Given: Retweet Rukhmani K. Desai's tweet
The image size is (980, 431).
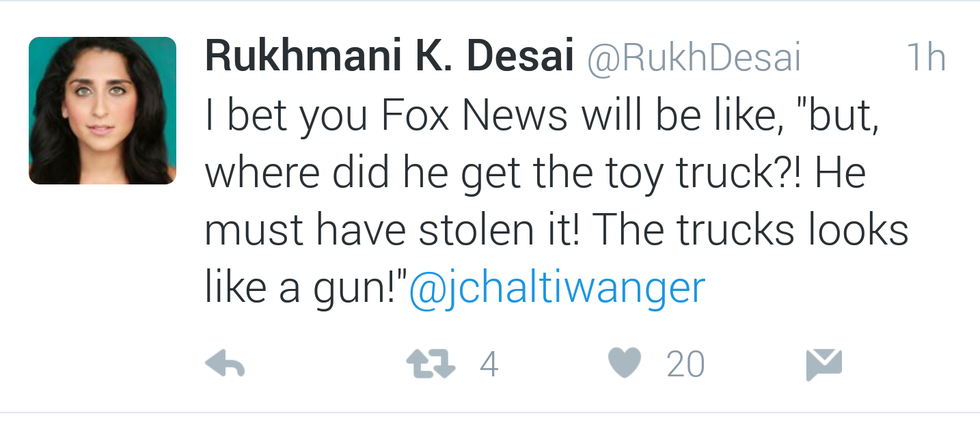Looking at the screenshot, I should coord(431,365).
